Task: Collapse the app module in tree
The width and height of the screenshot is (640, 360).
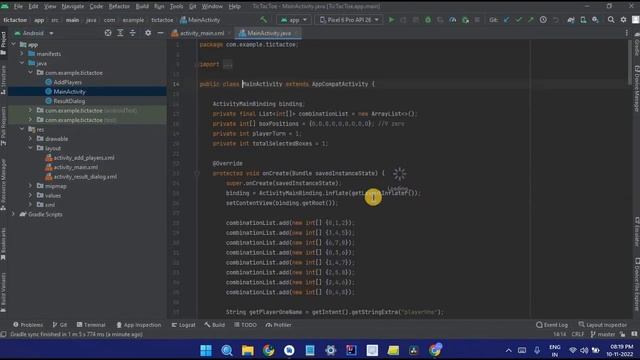Action: pos(14,44)
